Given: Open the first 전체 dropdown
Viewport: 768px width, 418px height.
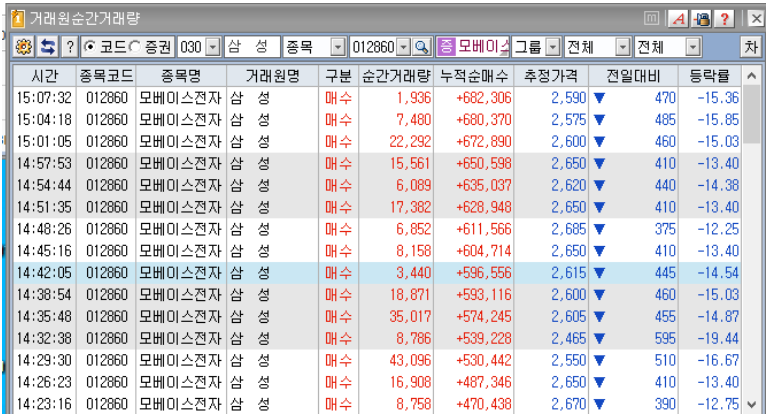Looking at the screenshot, I should [623, 47].
